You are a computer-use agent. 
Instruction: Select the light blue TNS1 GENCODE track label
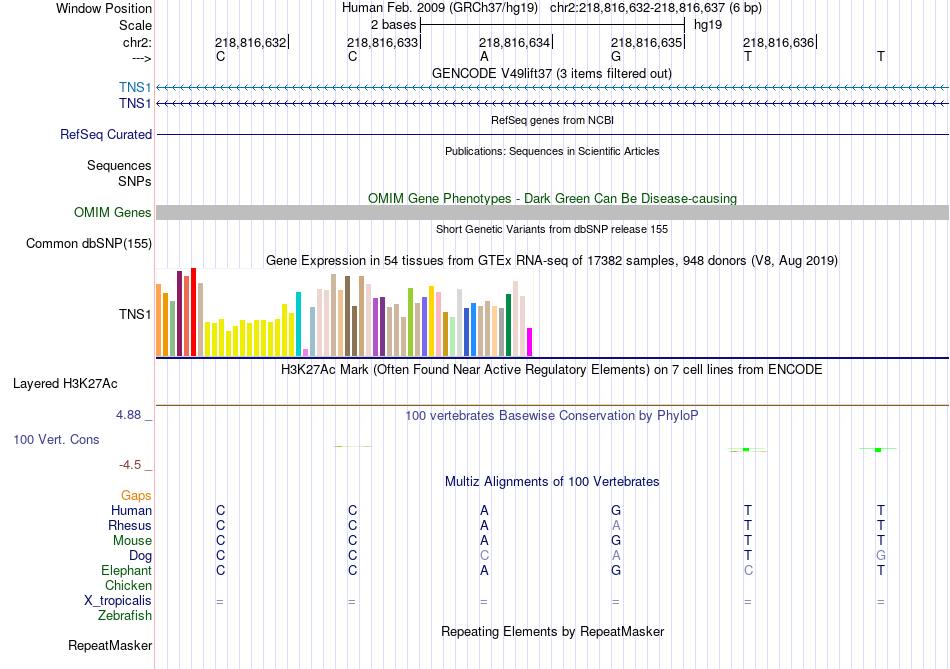135,87
